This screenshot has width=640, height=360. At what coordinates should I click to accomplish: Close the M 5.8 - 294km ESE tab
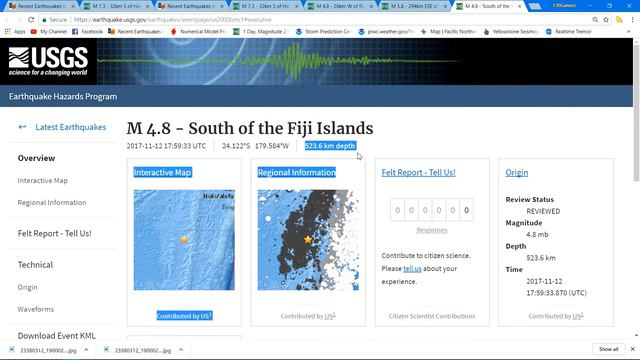tap(445, 6)
